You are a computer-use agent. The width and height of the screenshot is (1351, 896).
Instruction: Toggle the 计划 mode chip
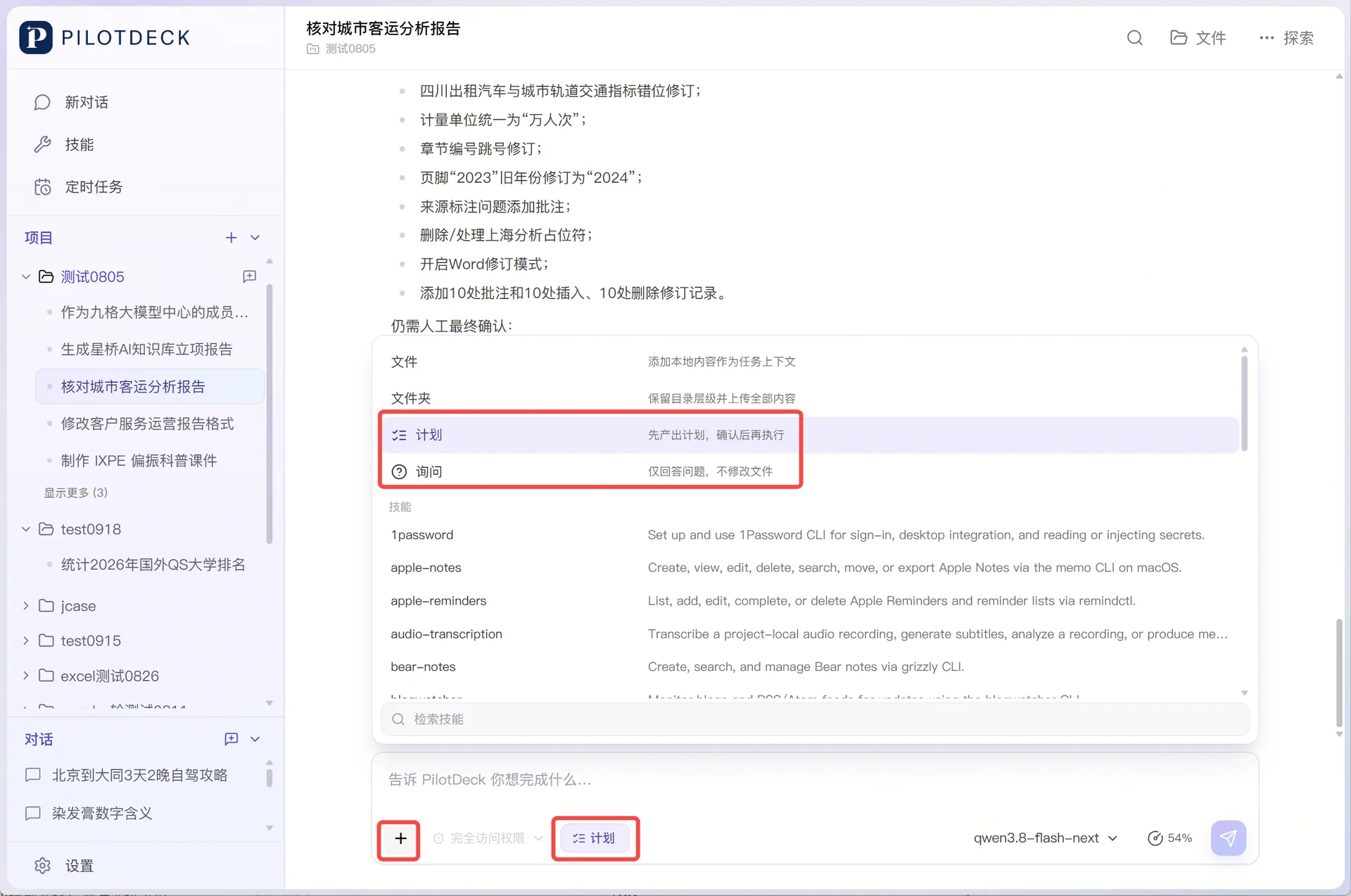click(595, 838)
